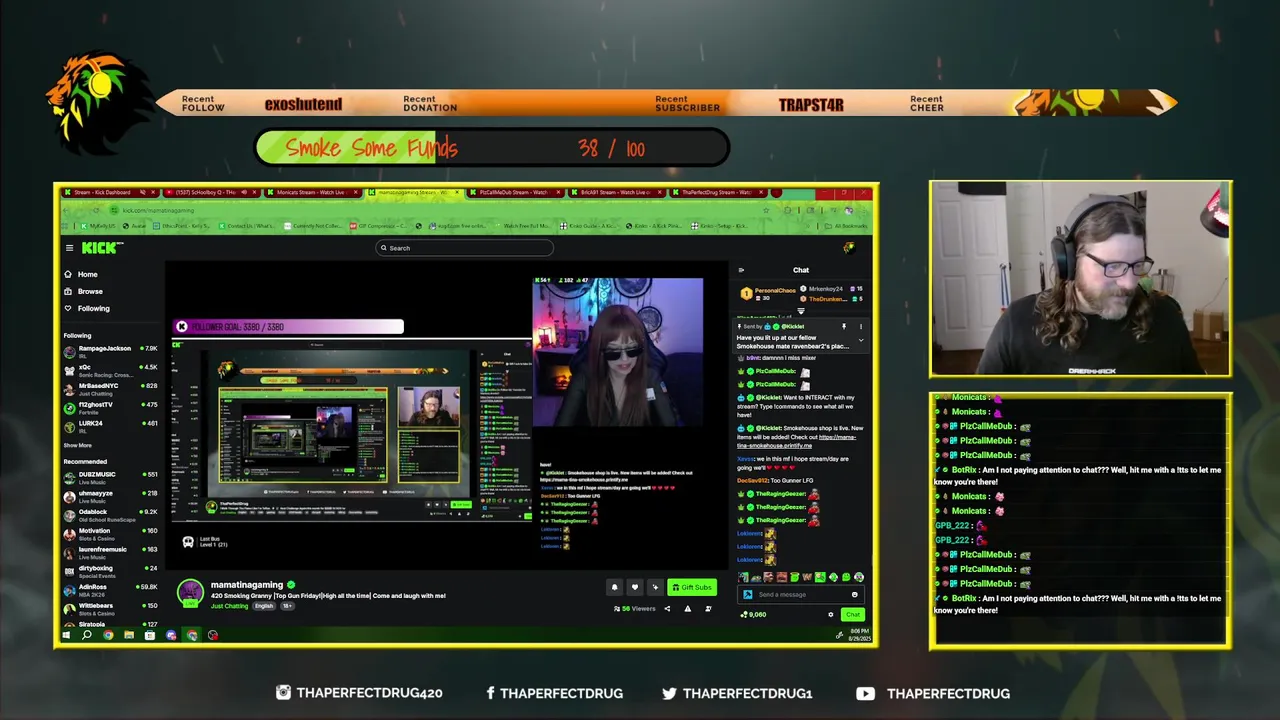Switch to PlzCallMeDub Stream tab

(516, 192)
